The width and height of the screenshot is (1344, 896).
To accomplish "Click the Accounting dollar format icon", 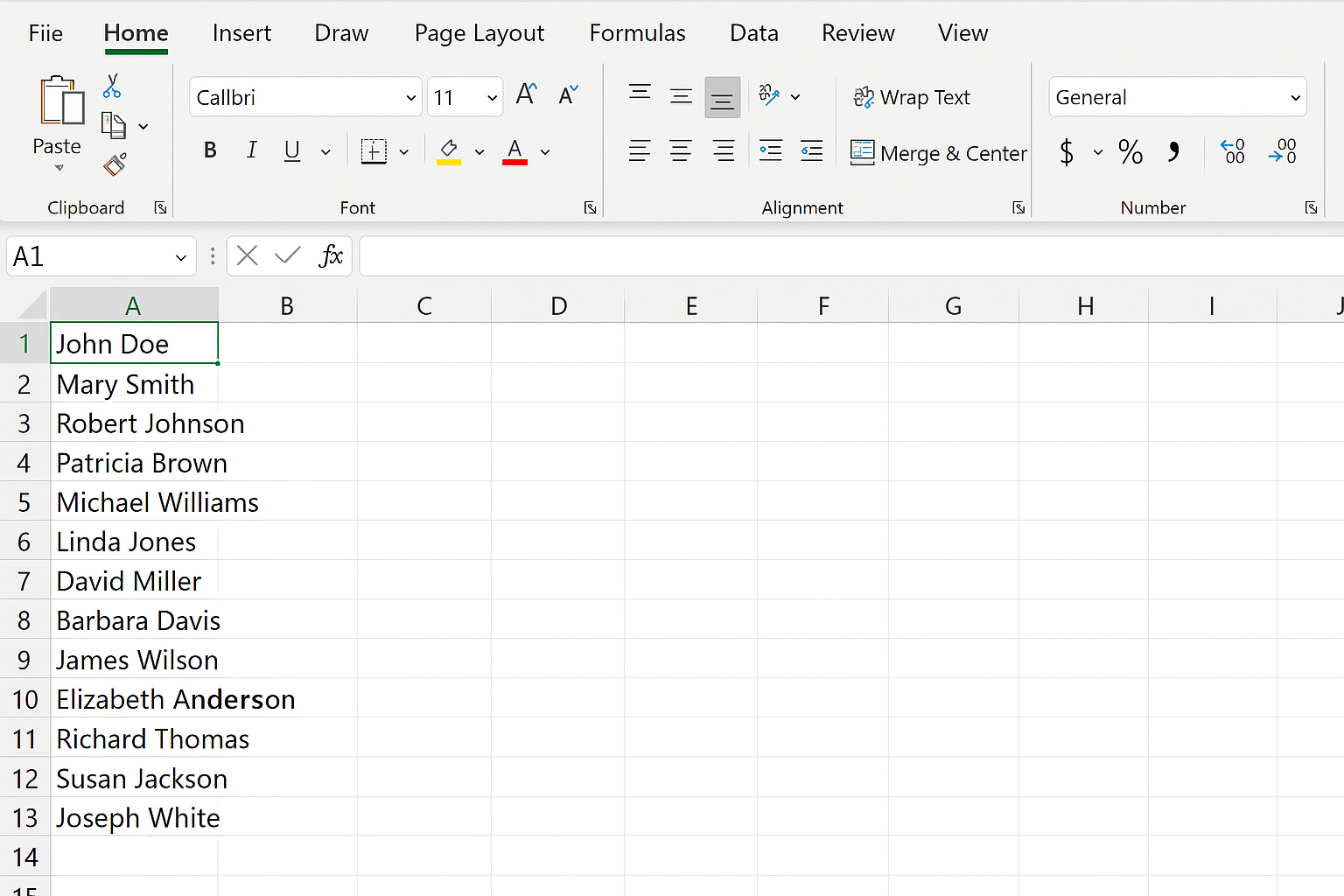I will tap(1067, 152).
